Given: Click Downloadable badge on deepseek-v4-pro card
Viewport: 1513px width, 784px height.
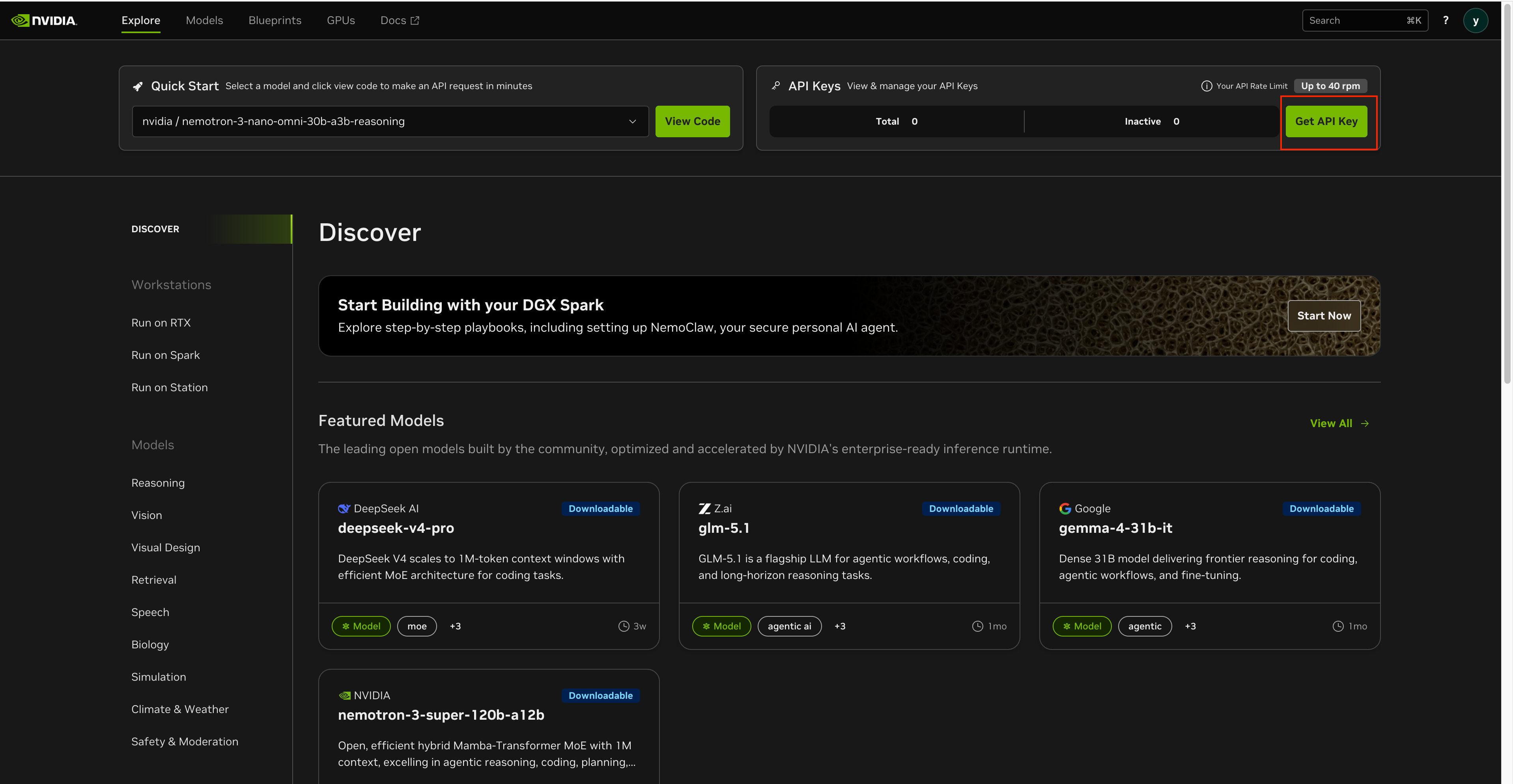Looking at the screenshot, I should (600, 509).
